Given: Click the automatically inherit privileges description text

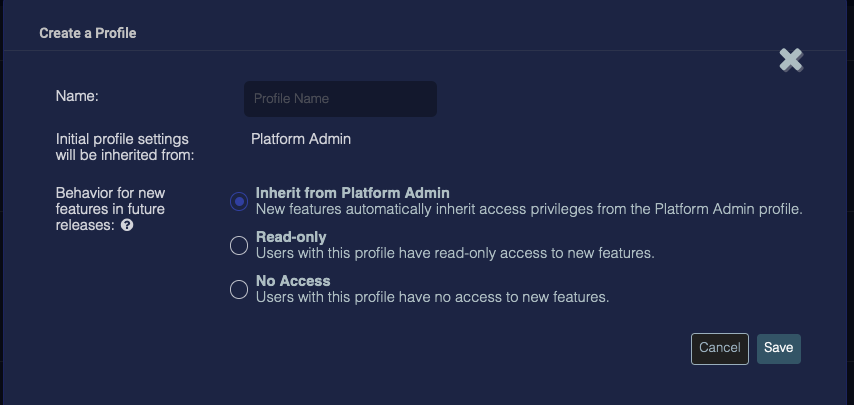Looking at the screenshot, I should pyautogui.click(x=529, y=209).
